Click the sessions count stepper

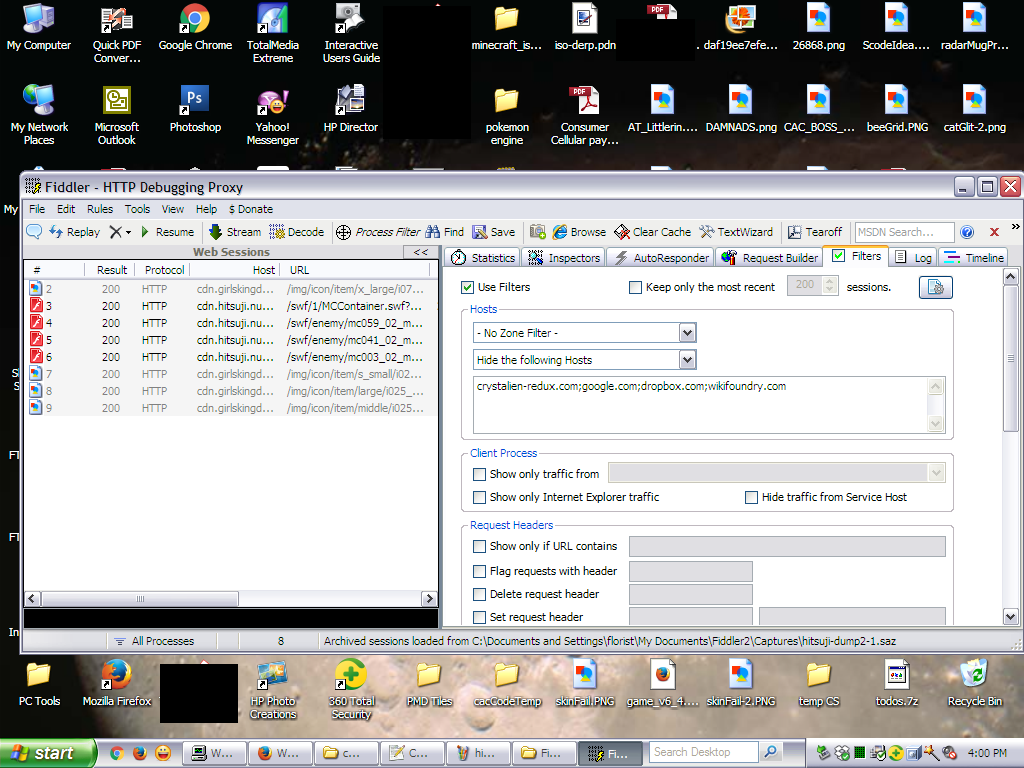pos(830,285)
